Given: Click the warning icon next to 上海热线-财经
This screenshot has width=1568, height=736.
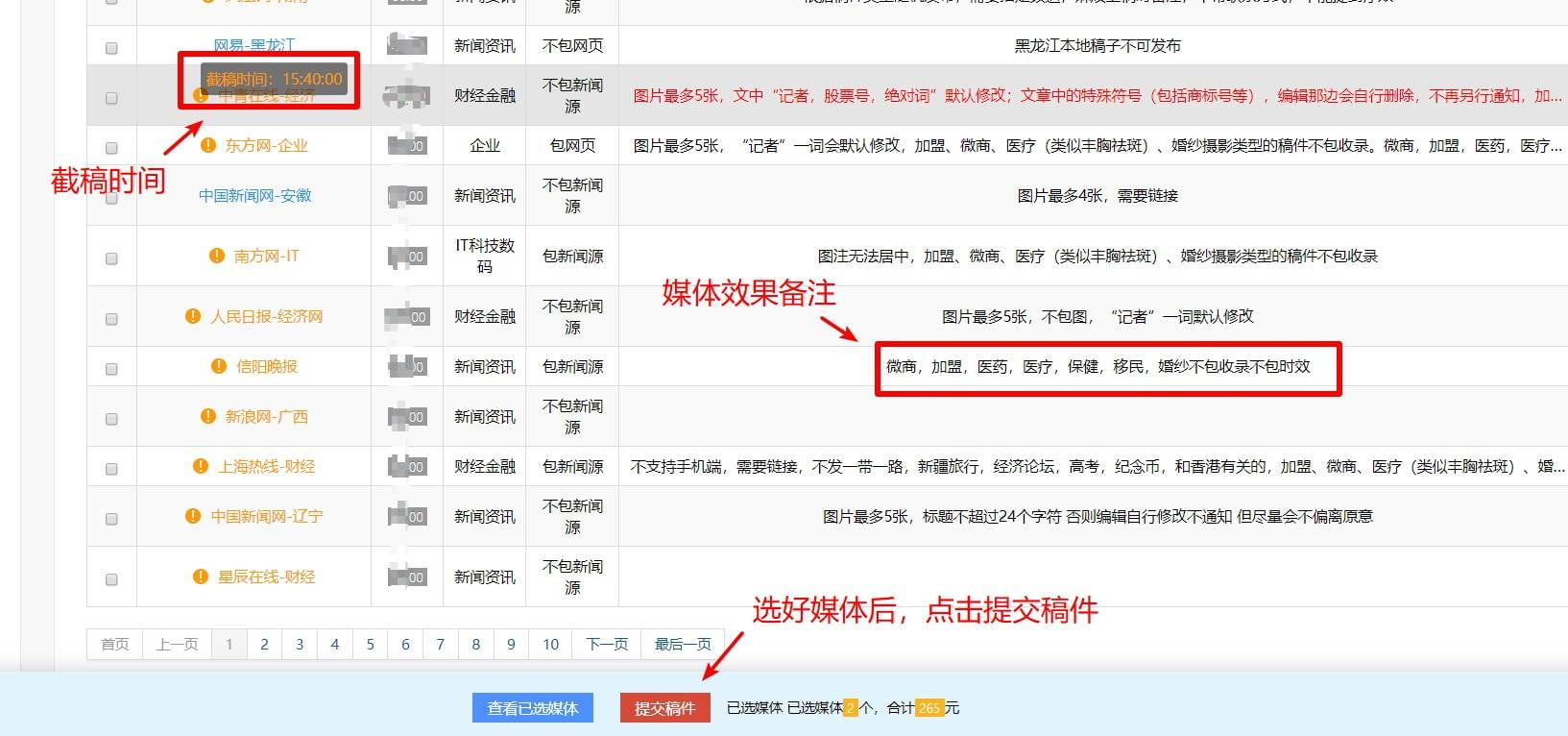Looking at the screenshot, I should pos(201,466).
